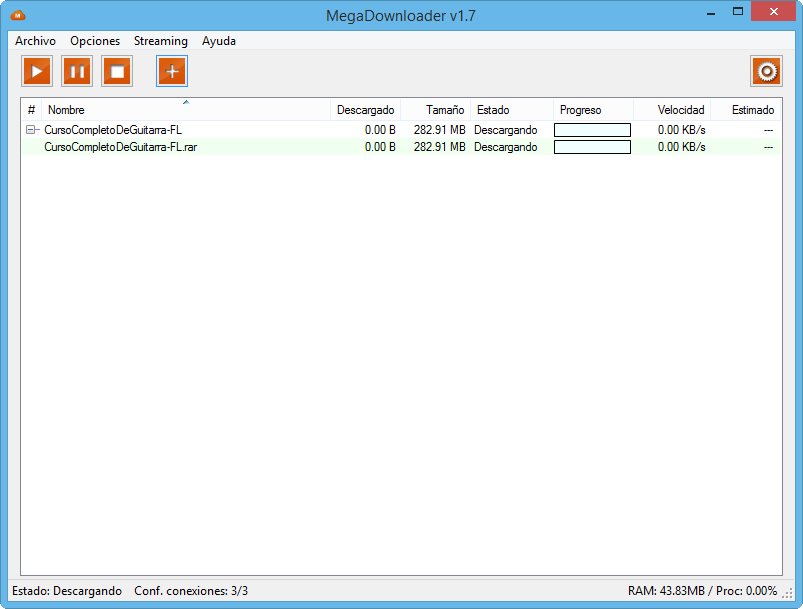Sort by the Progreso column header
Image resolution: width=803 pixels, height=609 pixels.
pyautogui.click(x=593, y=110)
